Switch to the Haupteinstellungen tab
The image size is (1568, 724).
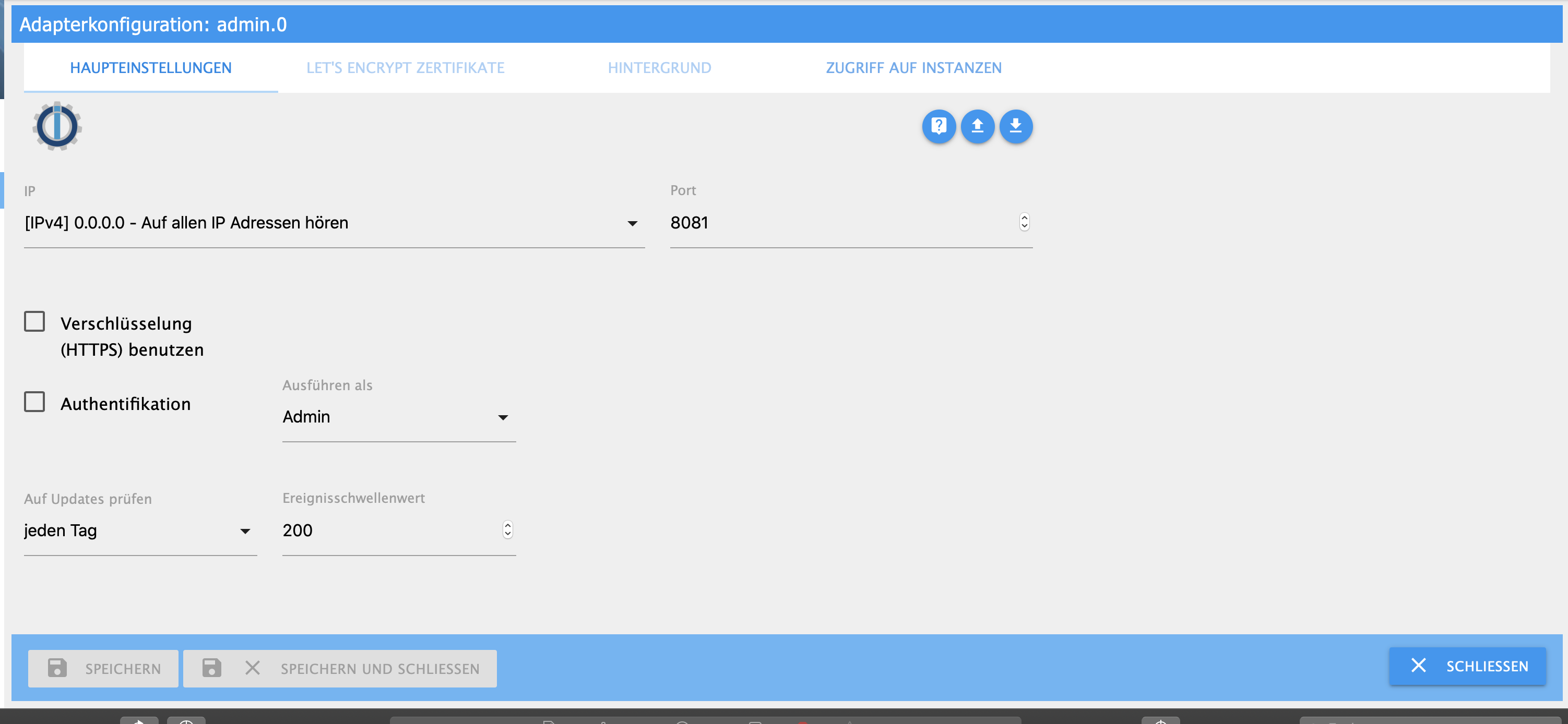[x=151, y=67]
